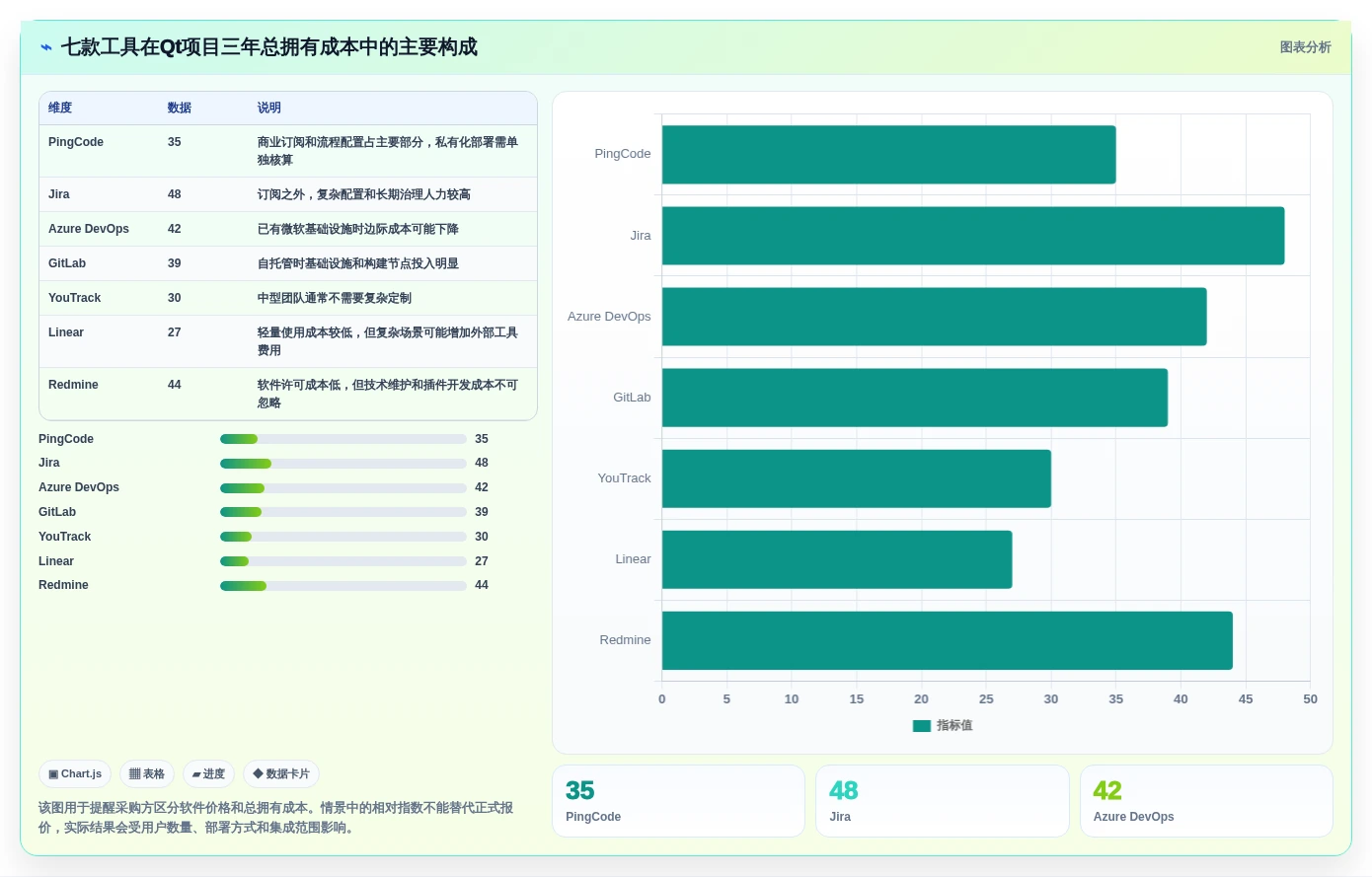Viewport: 1372px width, 877px height.
Task: Click description 自托管时基础设施和构建节点投入明显
Action: tap(358, 263)
